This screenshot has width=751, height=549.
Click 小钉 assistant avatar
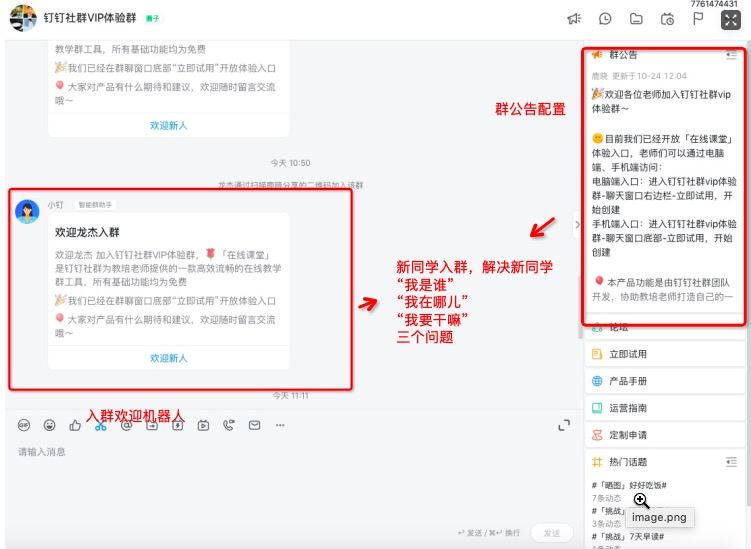(x=27, y=212)
